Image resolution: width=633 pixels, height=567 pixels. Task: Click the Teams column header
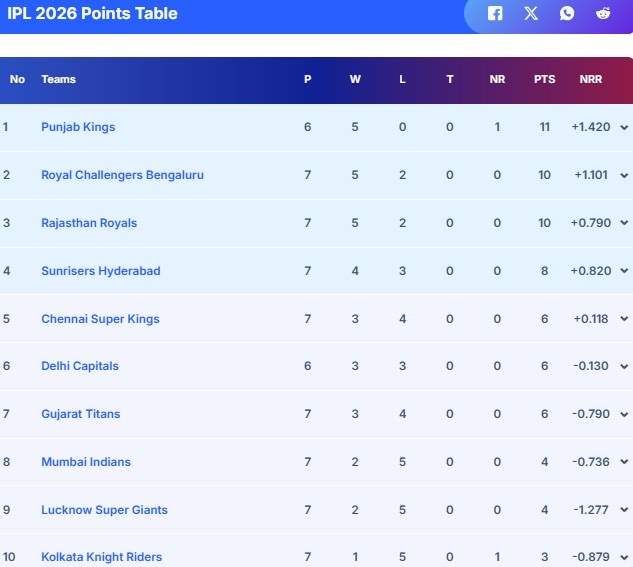pyautogui.click(x=58, y=80)
